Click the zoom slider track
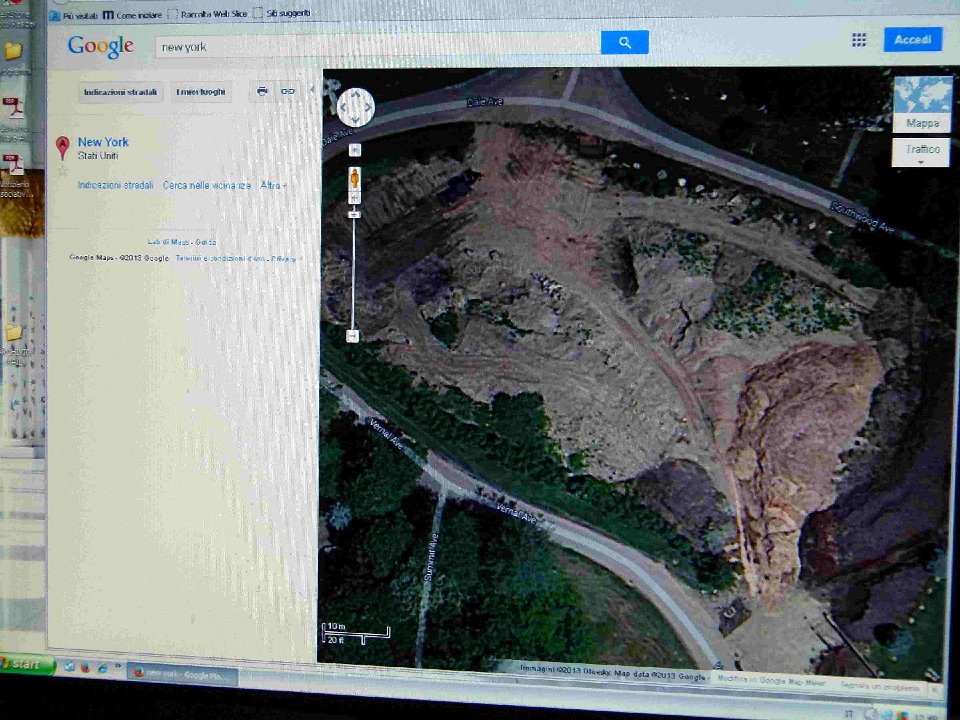Image resolution: width=960 pixels, height=720 pixels. coord(353,274)
